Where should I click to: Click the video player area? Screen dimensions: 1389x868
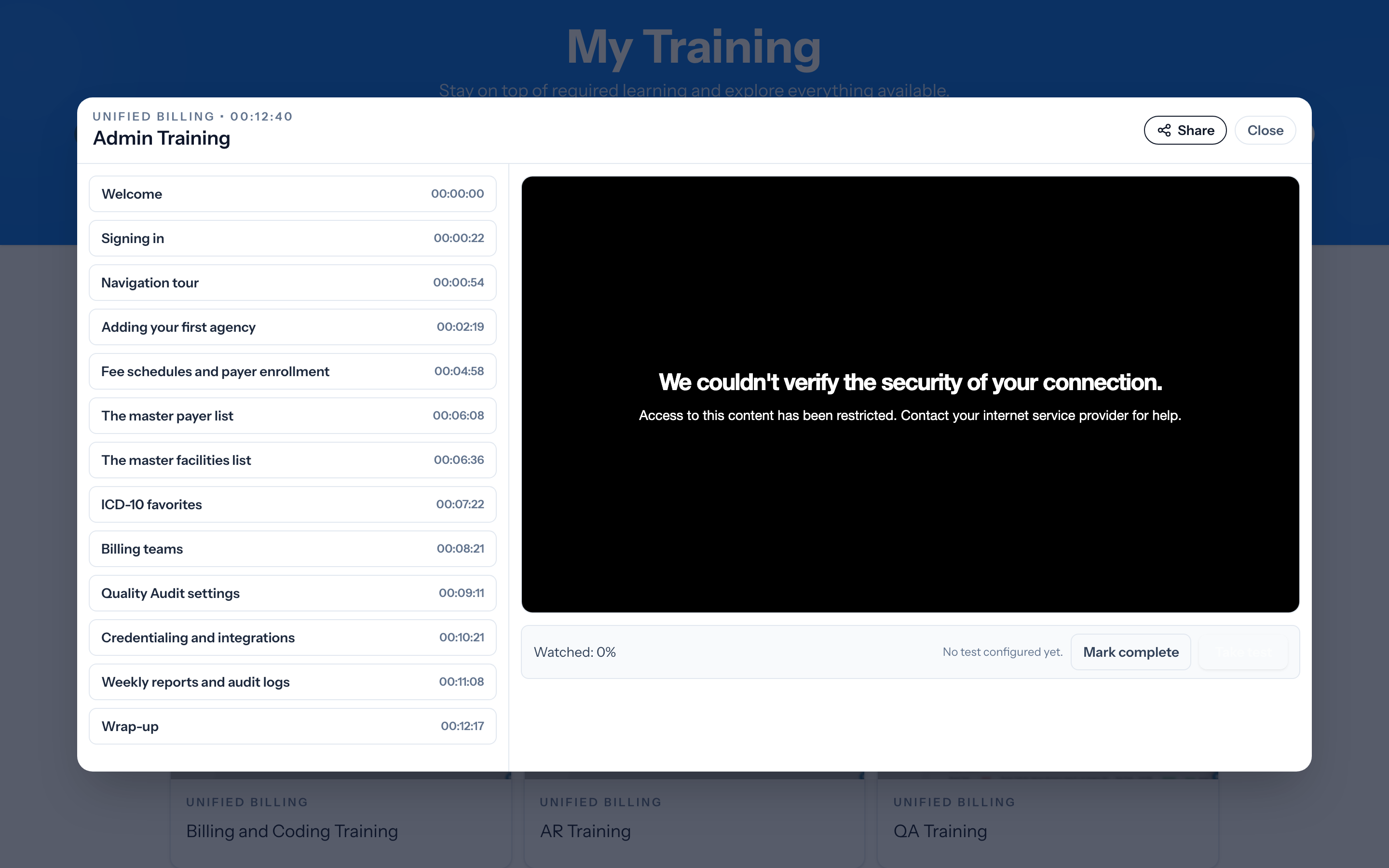910,394
